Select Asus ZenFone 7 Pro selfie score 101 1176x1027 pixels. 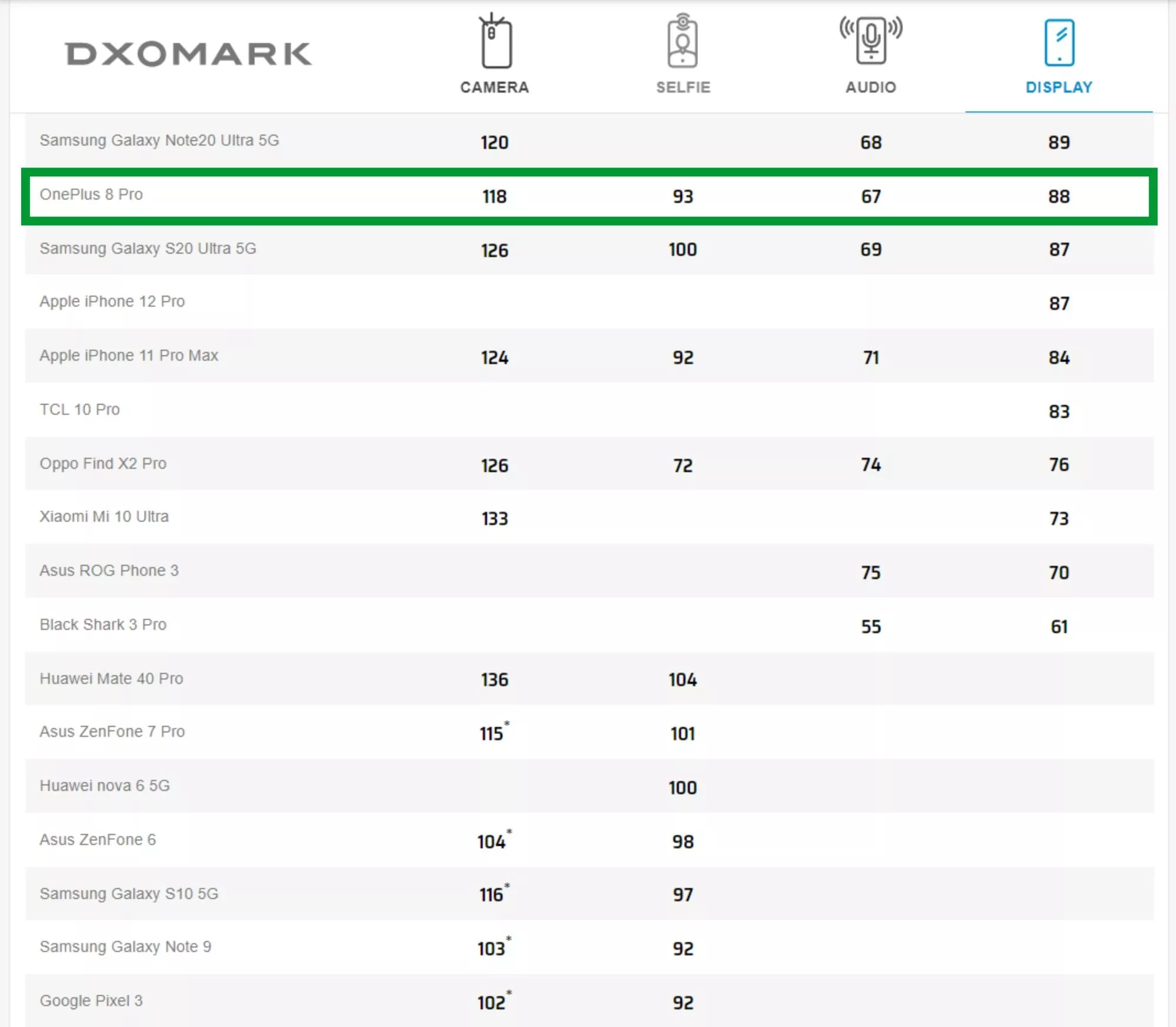click(683, 735)
